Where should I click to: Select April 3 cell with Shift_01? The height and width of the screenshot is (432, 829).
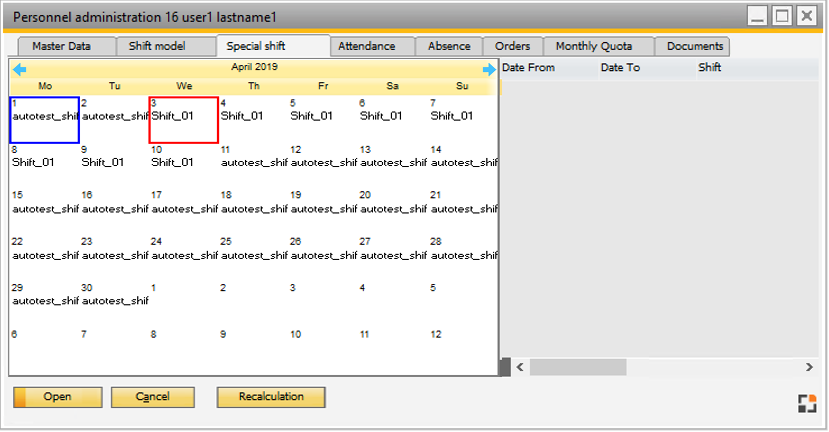pos(183,119)
